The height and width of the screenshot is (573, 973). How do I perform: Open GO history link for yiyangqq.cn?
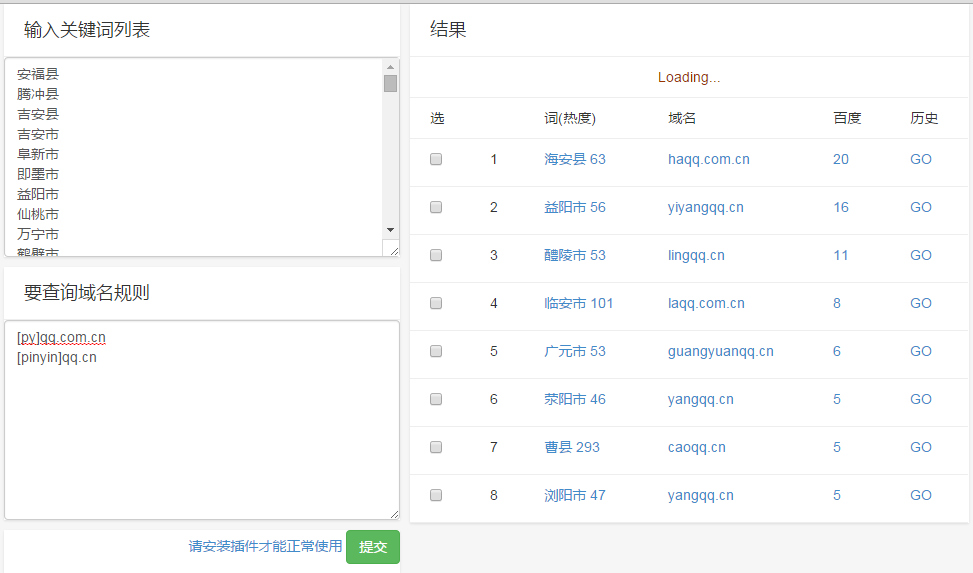(920, 207)
